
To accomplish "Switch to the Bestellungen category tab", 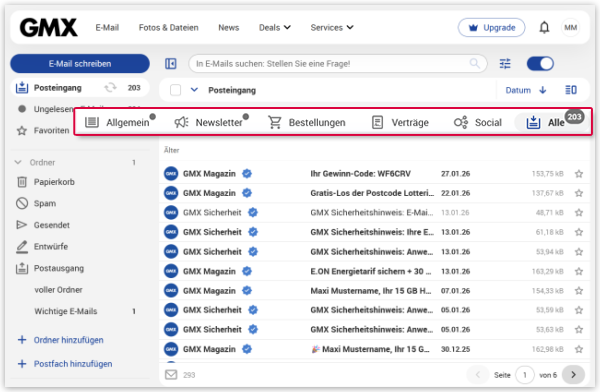I will tap(307, 122).
